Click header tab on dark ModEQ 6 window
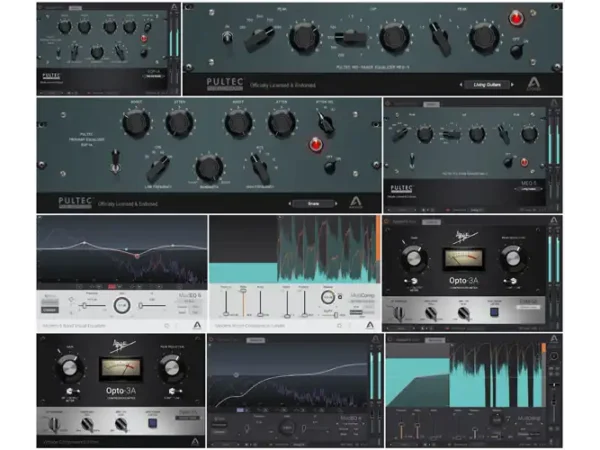Viewport: 600px width, 450px height. click(256, 340)
